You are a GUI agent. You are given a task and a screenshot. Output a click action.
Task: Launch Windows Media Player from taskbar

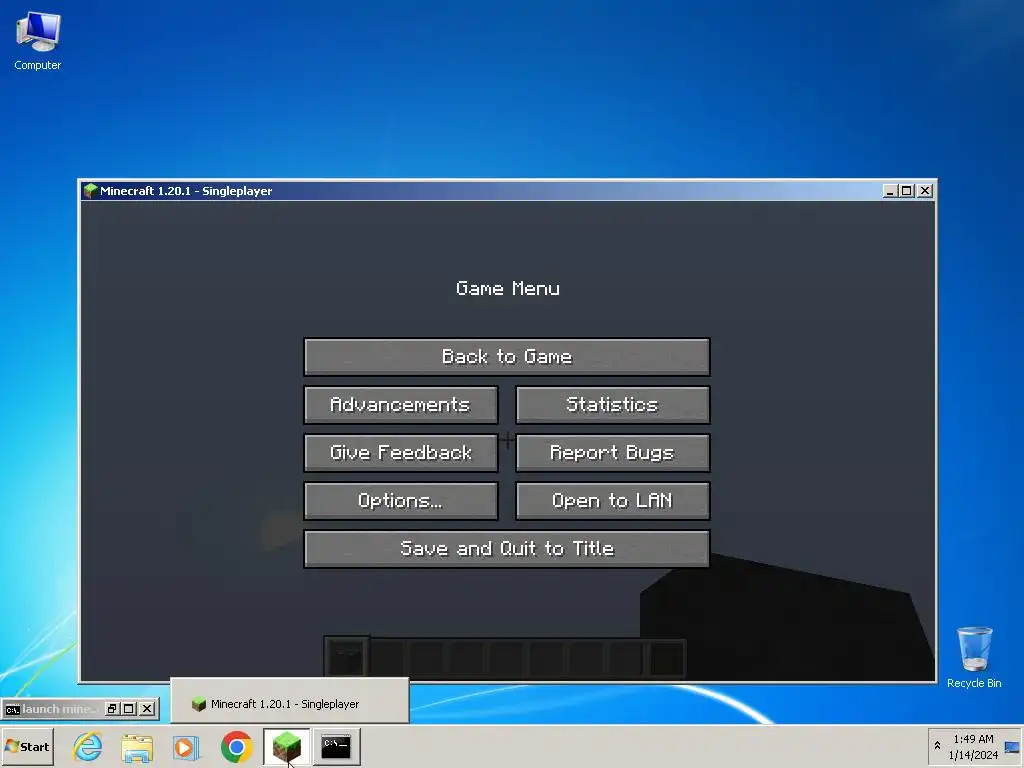click(186, 747)
